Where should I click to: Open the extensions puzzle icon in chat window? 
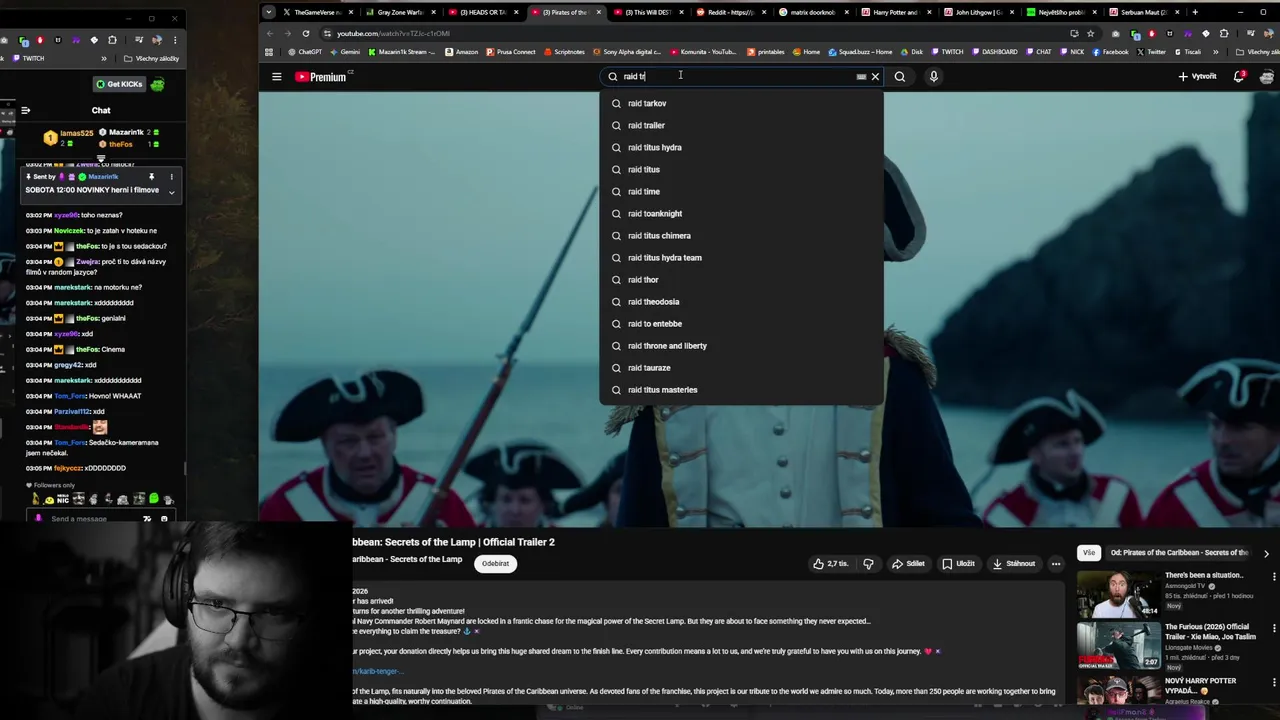112,40
